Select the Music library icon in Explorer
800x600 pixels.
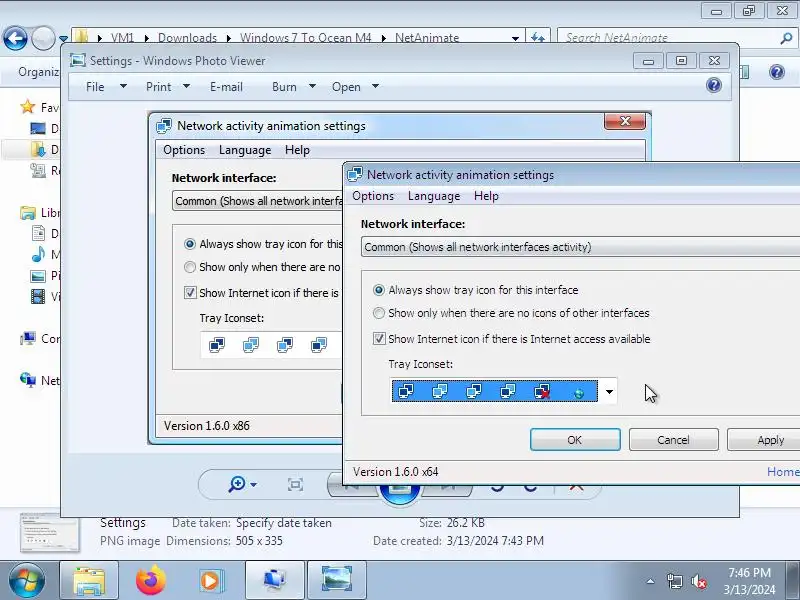tap(38, 254)
